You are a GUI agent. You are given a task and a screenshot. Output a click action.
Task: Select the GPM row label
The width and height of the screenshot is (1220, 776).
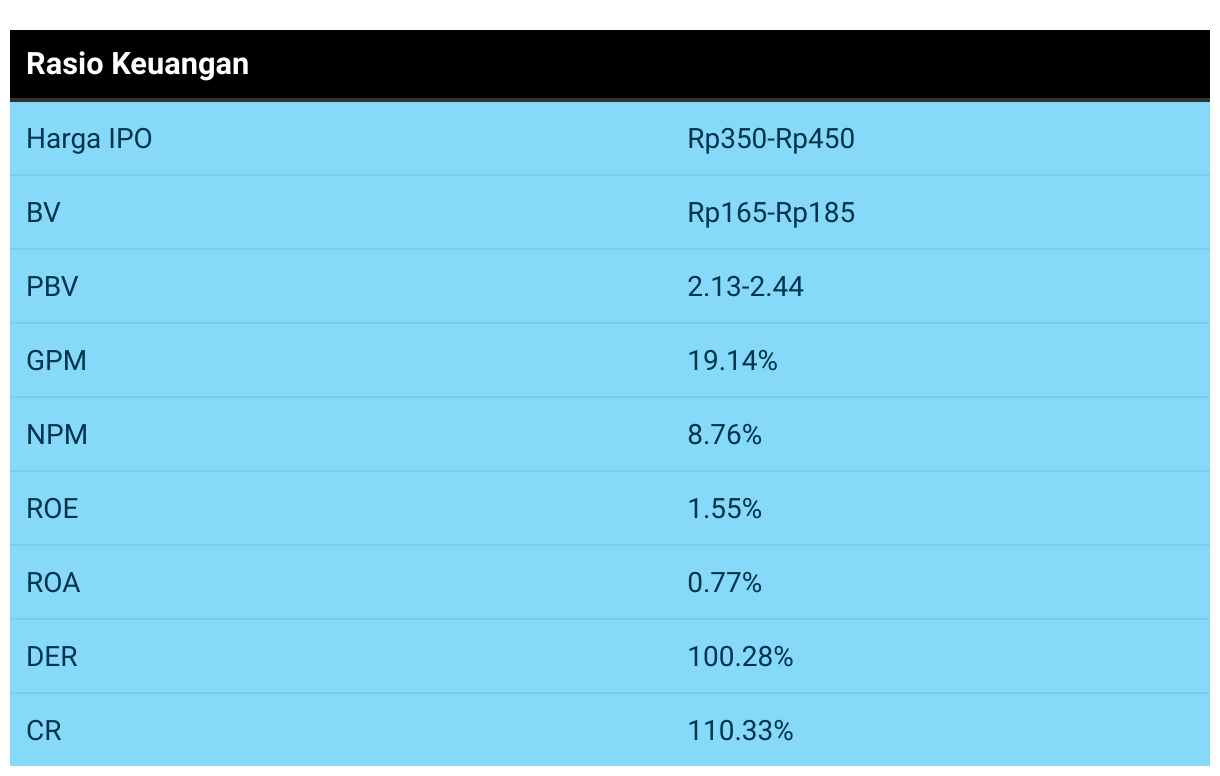(x=56, y=361)
